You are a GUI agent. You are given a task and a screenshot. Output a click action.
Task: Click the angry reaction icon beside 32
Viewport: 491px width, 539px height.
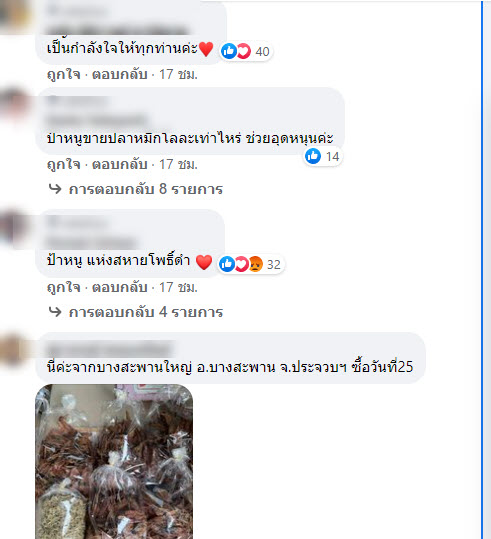(255, 264)
